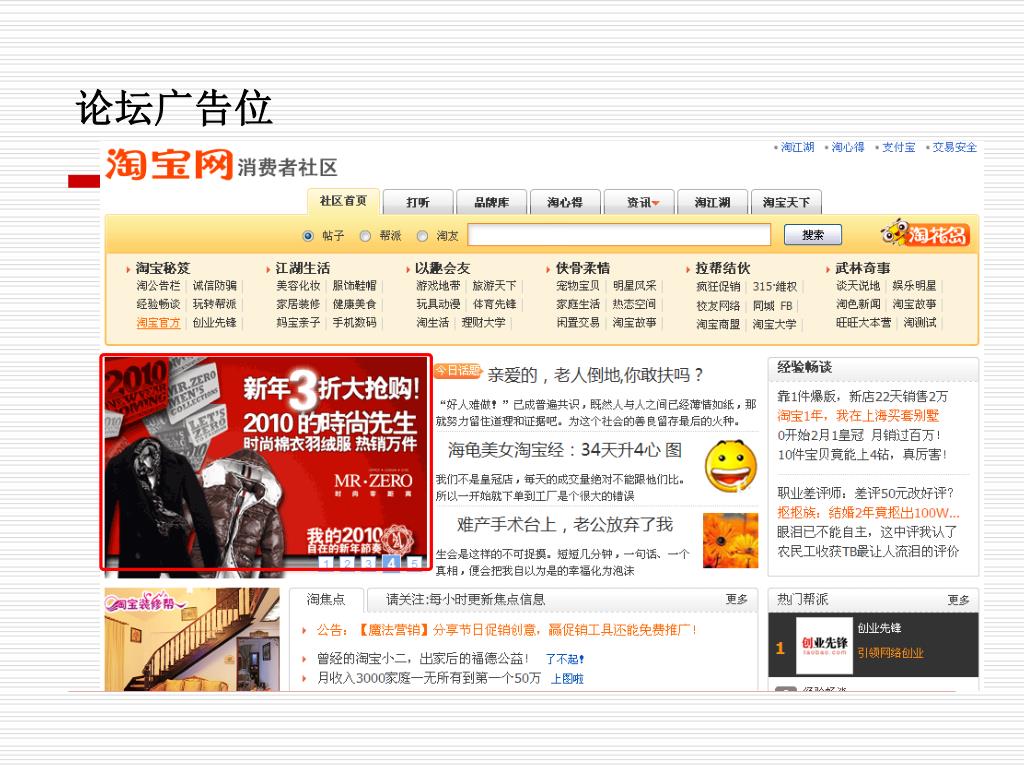Screen dimensions: 1024x768
Task: Open the 手机数码 forum link
Action: click(x=355, y=323)
